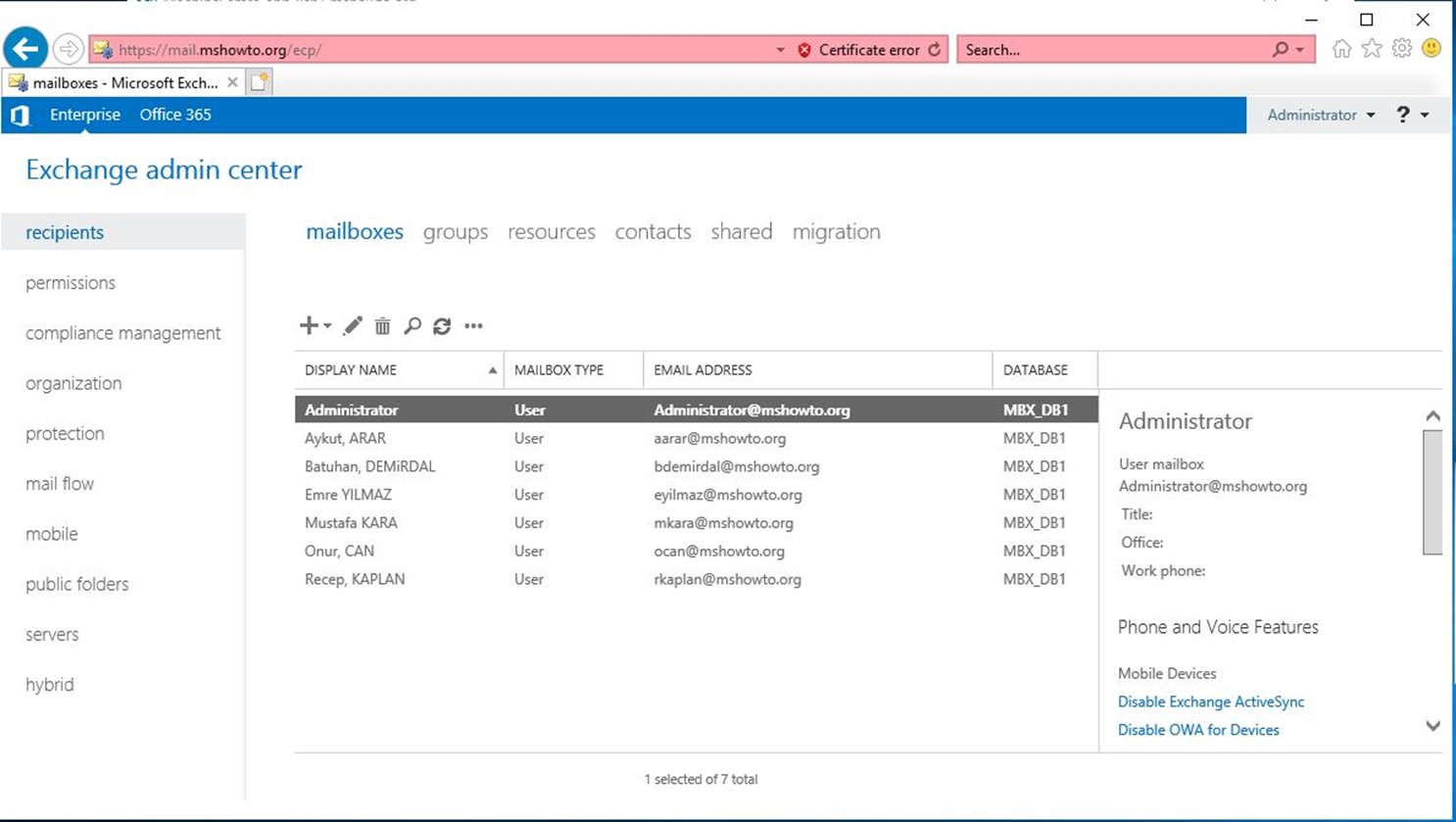1456x822 pixels.
Task: Open compliance management section
Action: (x=123, y=333)
